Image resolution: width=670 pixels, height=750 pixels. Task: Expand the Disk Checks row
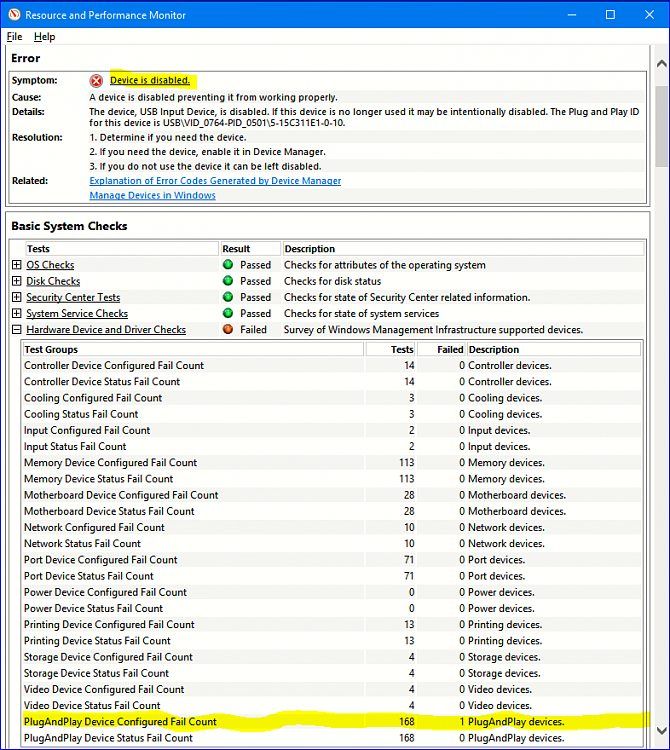[x=17, y=281]
